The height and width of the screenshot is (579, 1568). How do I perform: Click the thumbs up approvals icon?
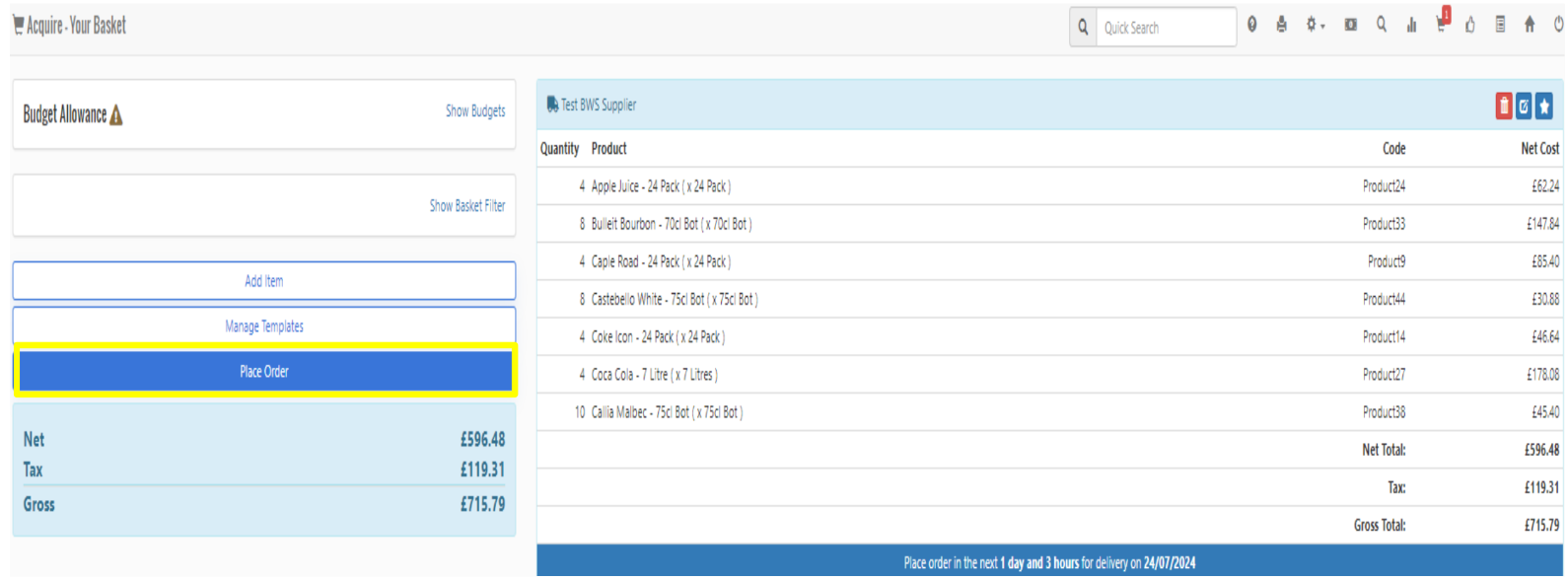(x=1470, y=26)
